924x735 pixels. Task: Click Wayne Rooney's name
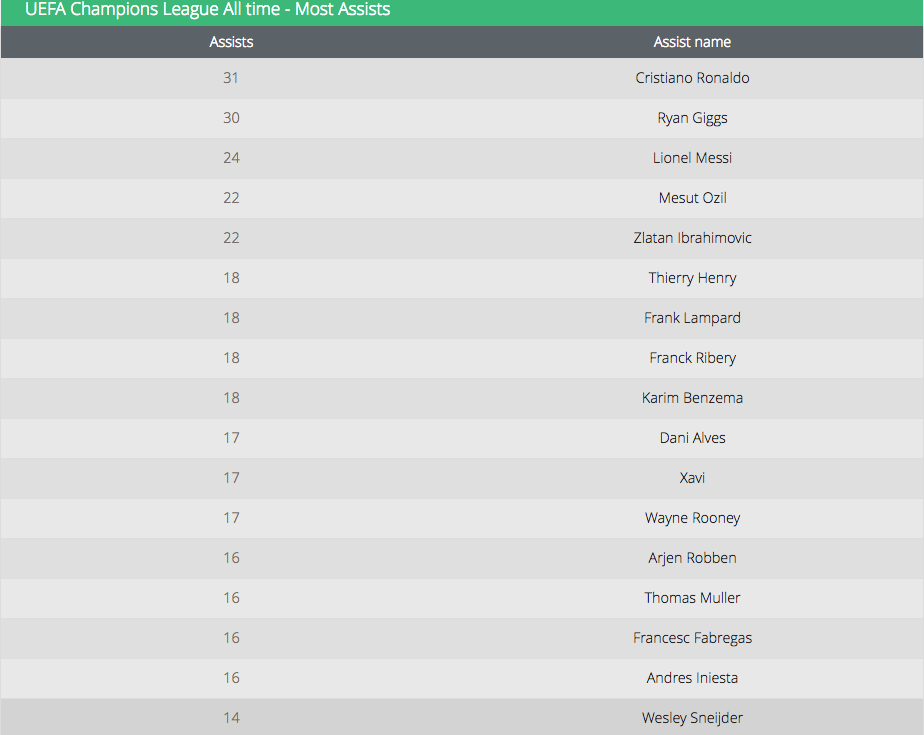(692, 518)
